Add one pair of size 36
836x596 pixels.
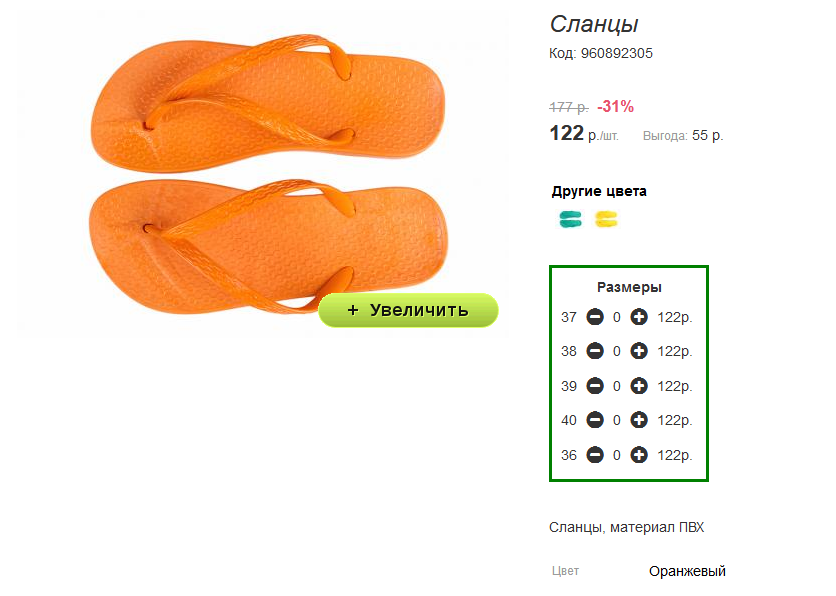pyautogui.click(x=639, y=455)
